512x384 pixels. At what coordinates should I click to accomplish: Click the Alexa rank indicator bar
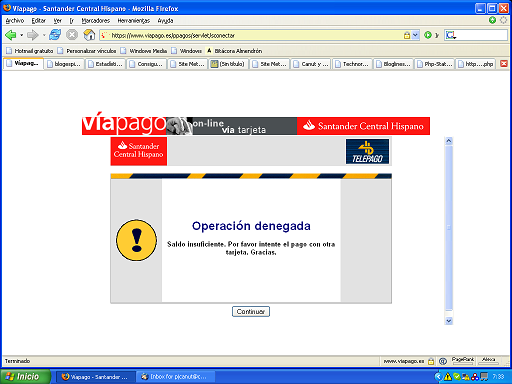[488, 361]
